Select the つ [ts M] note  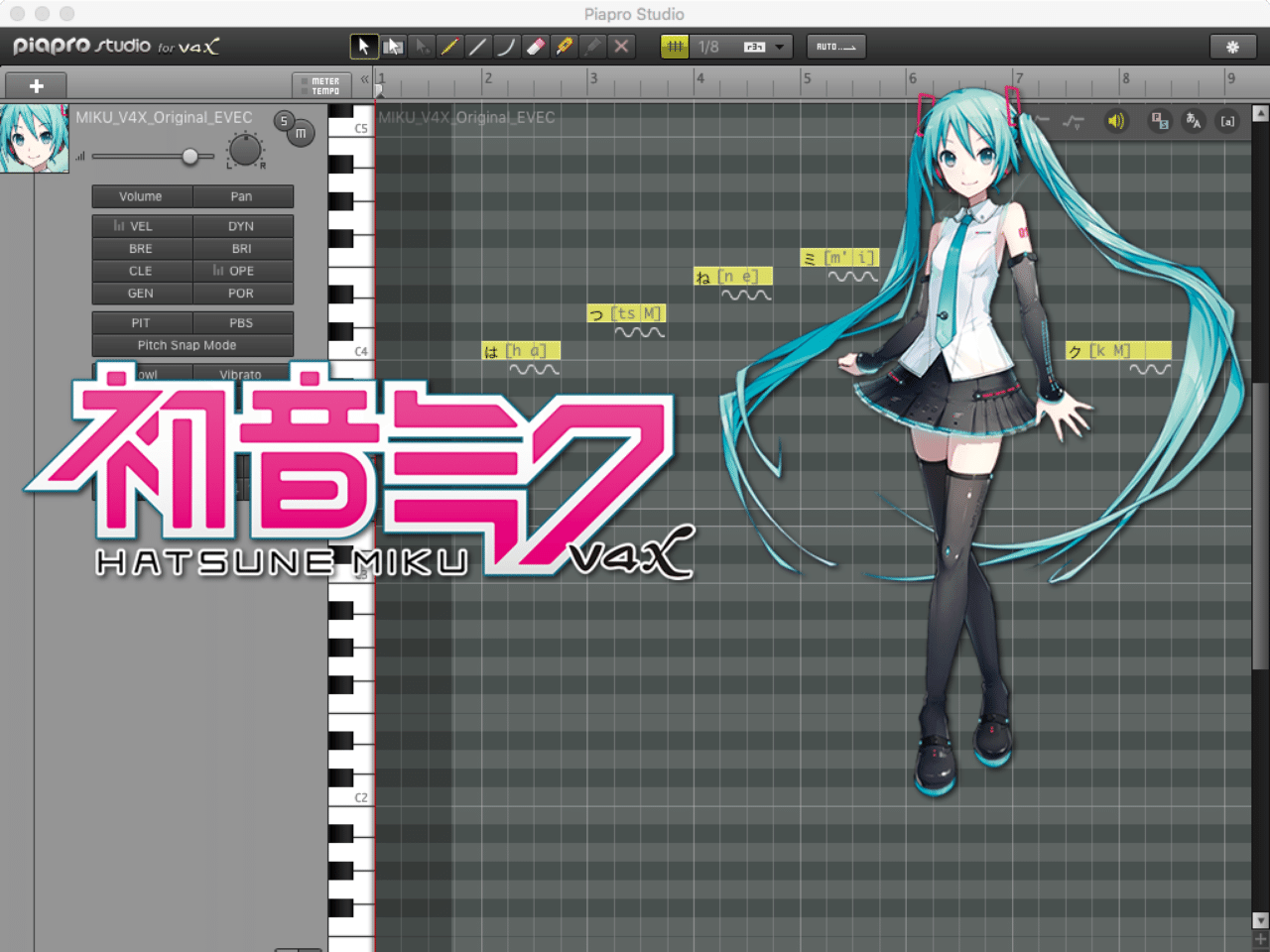click(626, 313)
